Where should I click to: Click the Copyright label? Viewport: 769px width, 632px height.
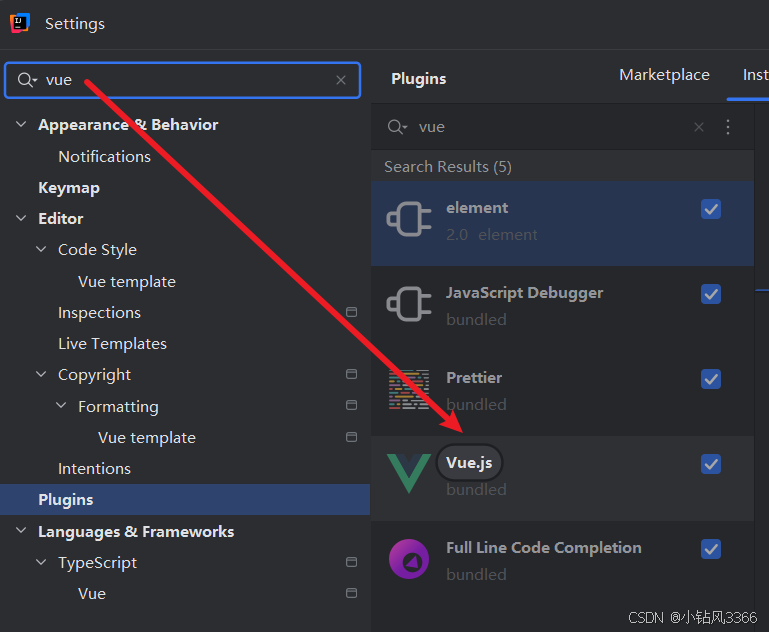(94, 375)
